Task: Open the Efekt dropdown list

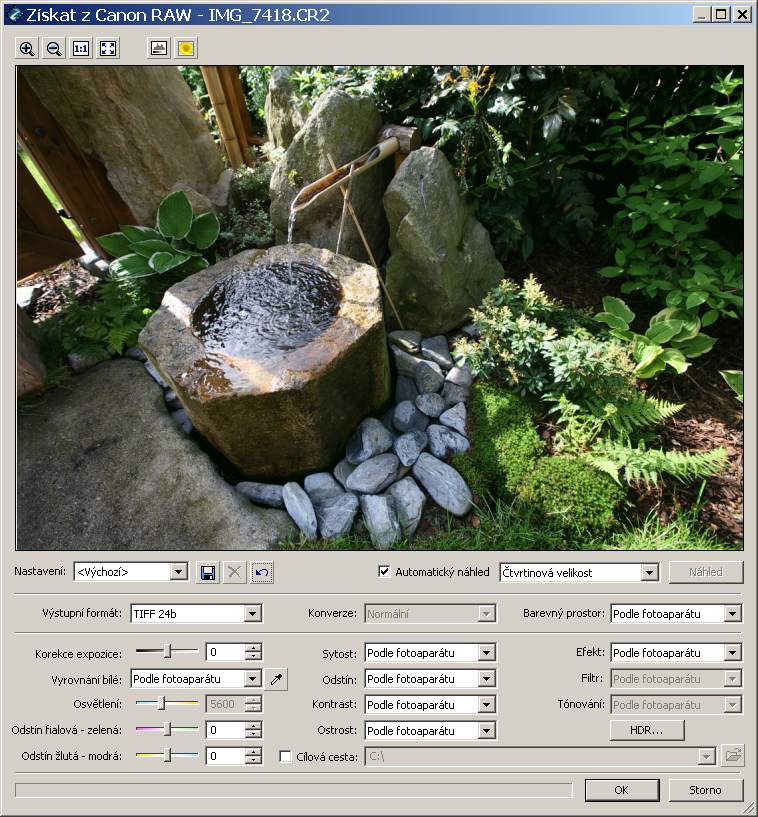Action: pyautogui.click(x=733, y=653)
